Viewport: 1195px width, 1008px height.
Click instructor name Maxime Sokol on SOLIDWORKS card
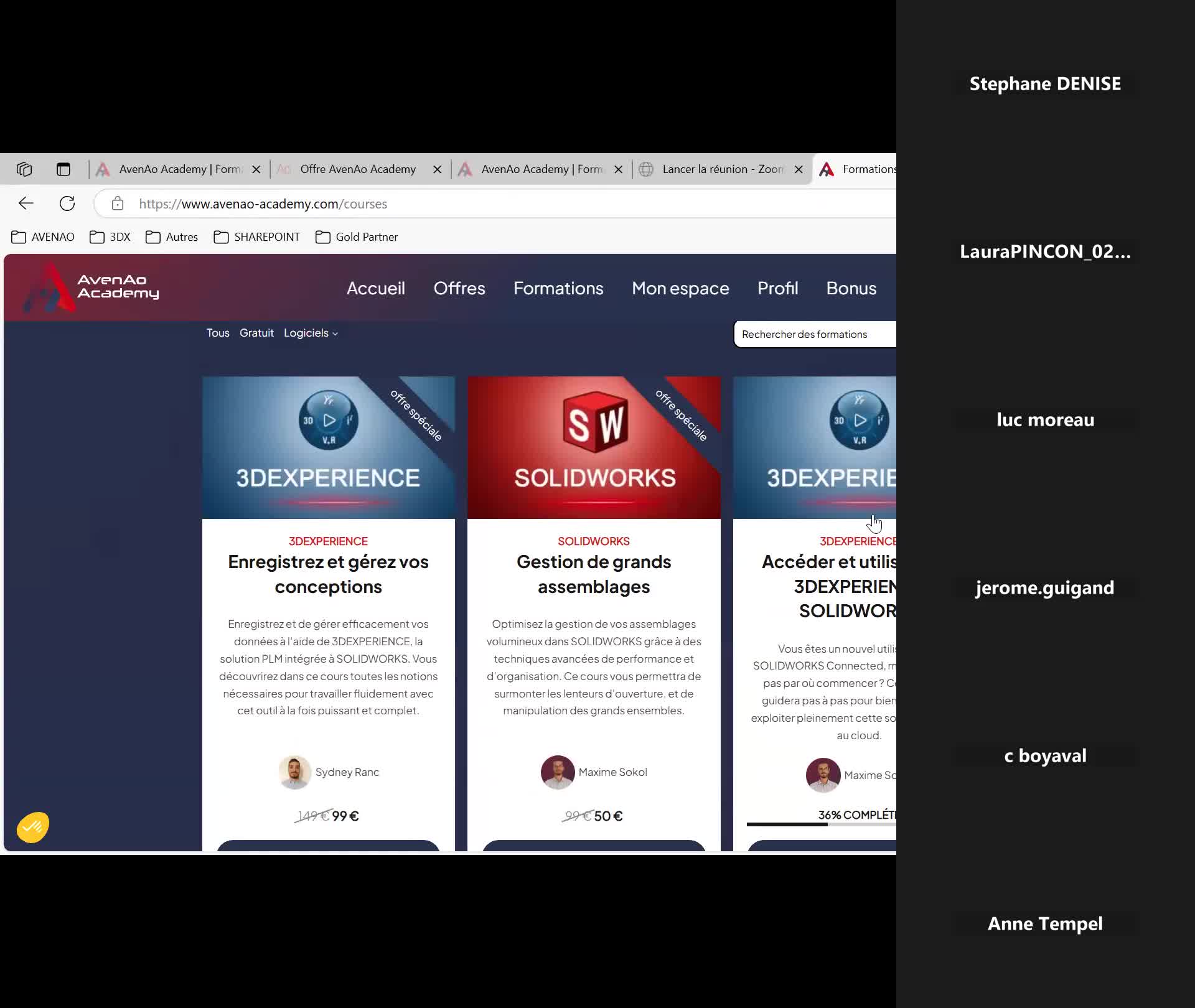click(x=613, y=772)
